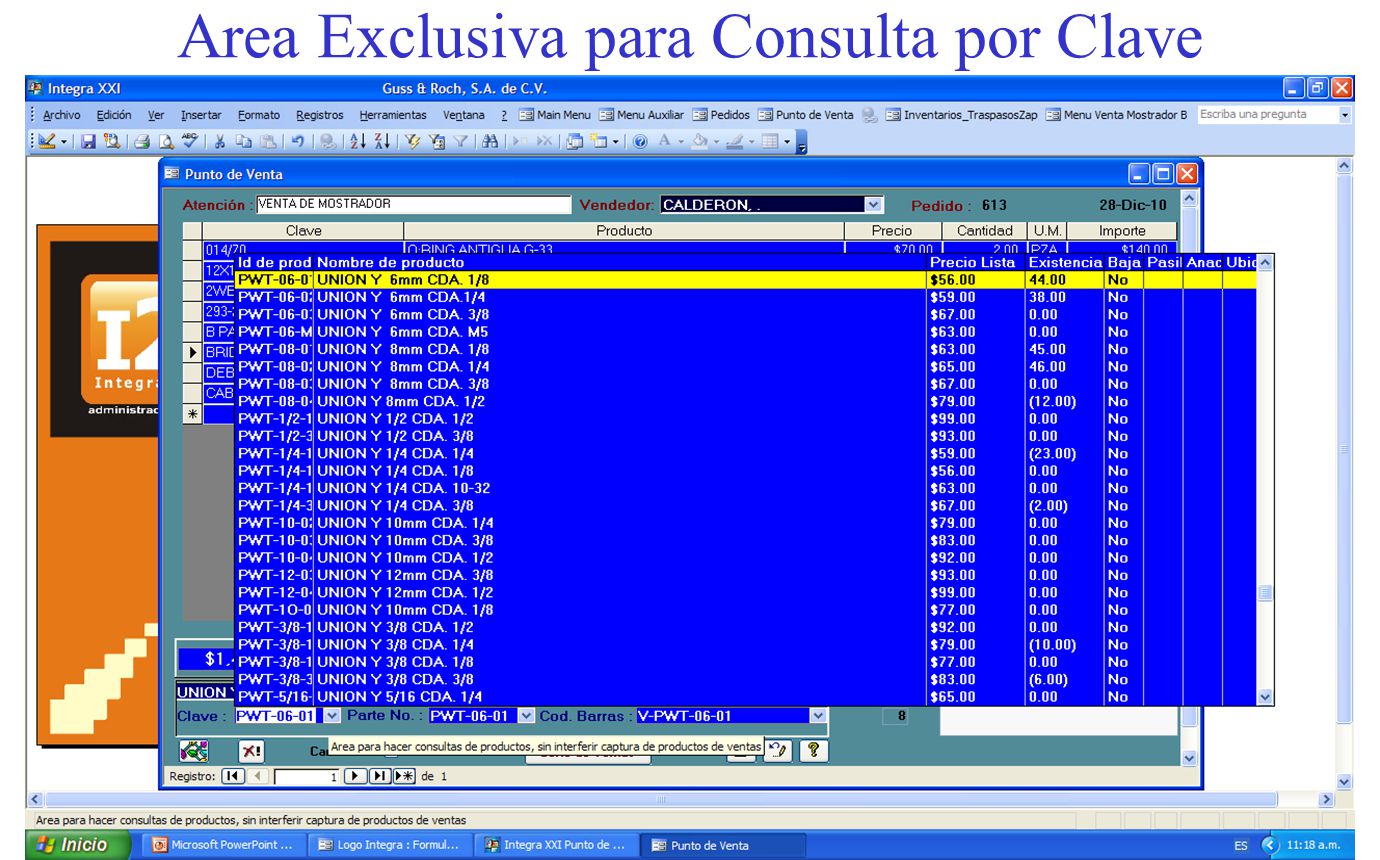
Task: Open the Archivo menu
Action: coord(62,115)
